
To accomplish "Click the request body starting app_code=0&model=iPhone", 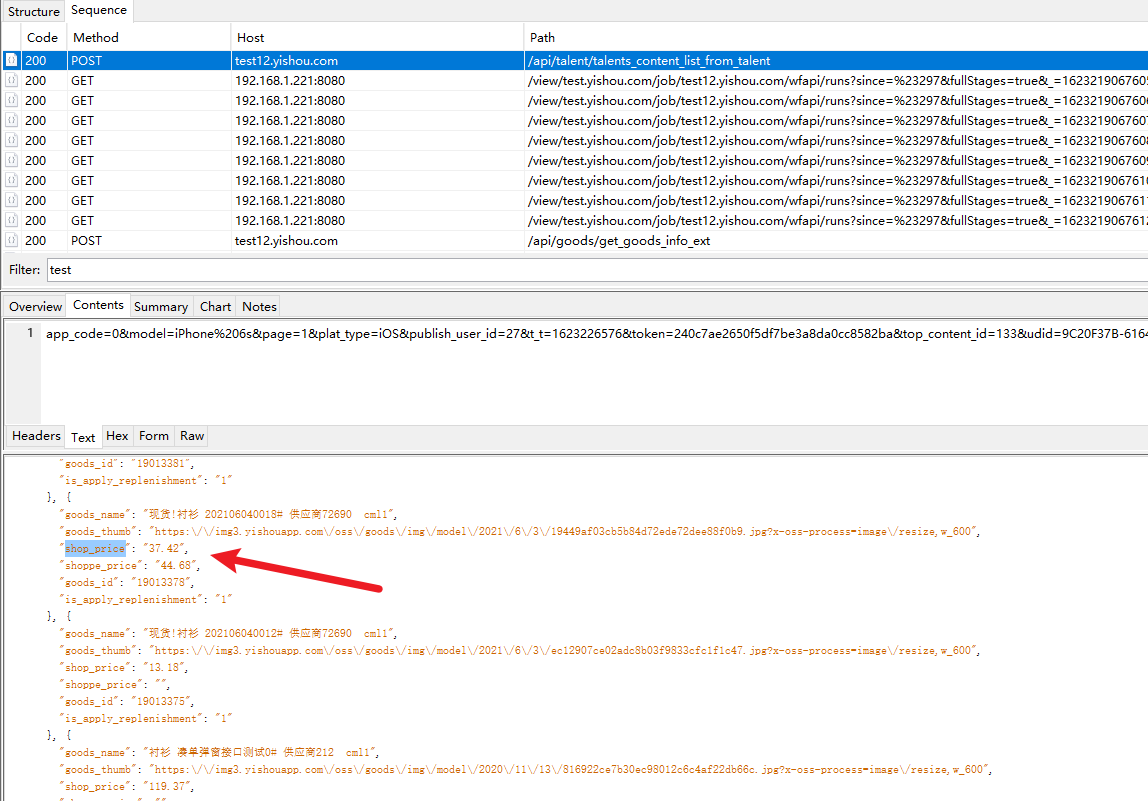I will pos(597,333).
